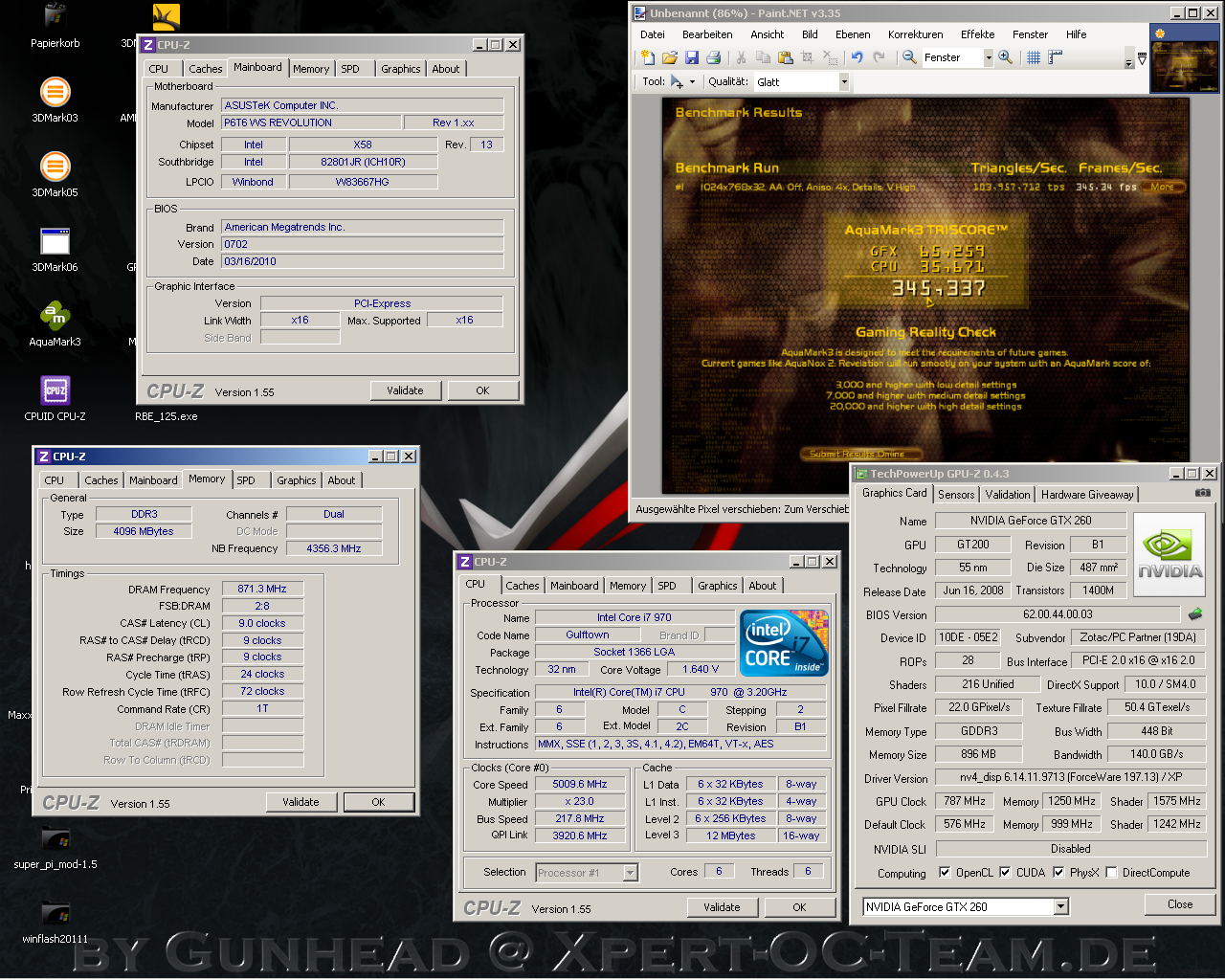Toggle the rulers icon in Paint.NET toolbar
Screen dimensions: 1225x980
1055,57
